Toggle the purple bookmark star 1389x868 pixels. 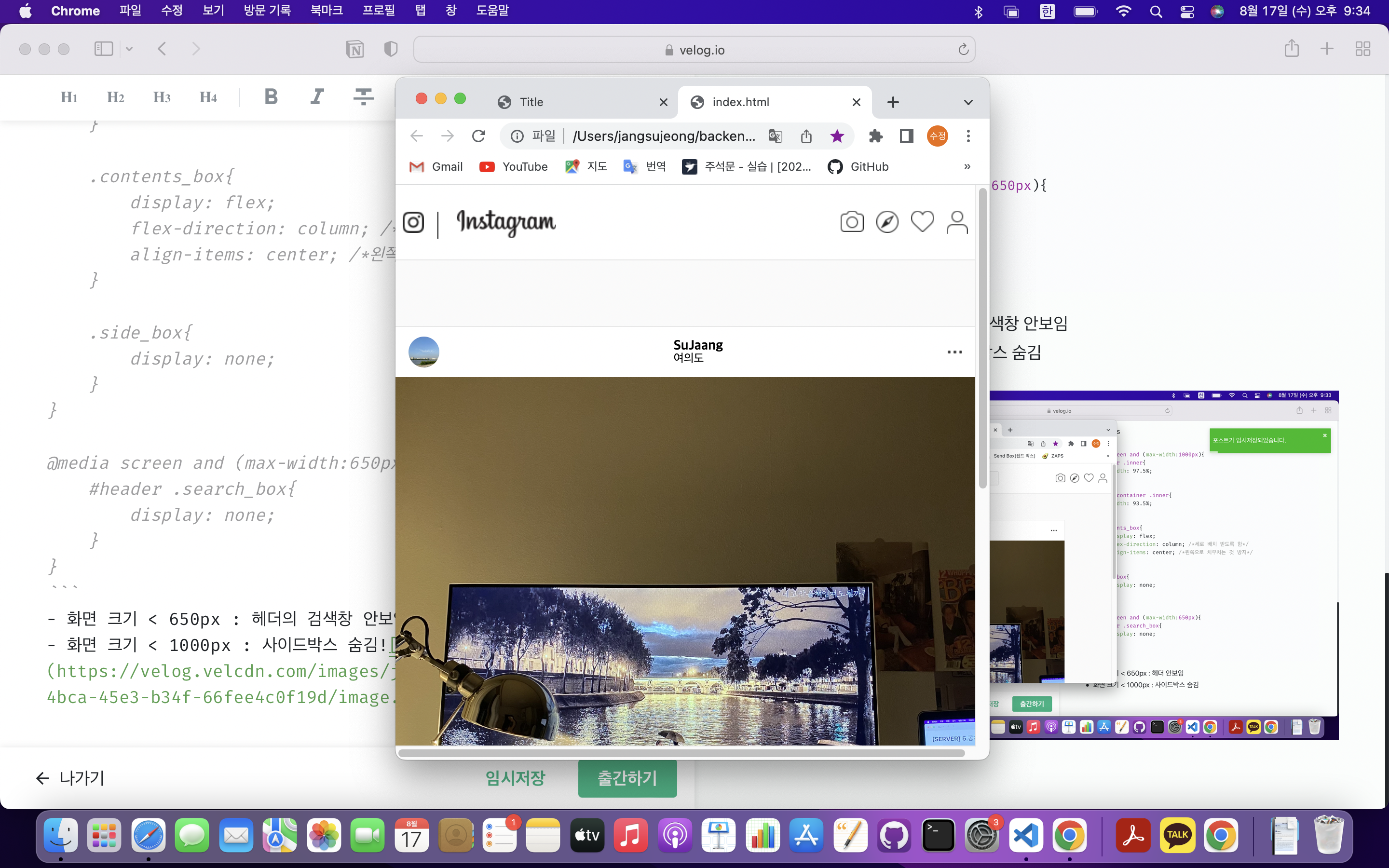837,136
